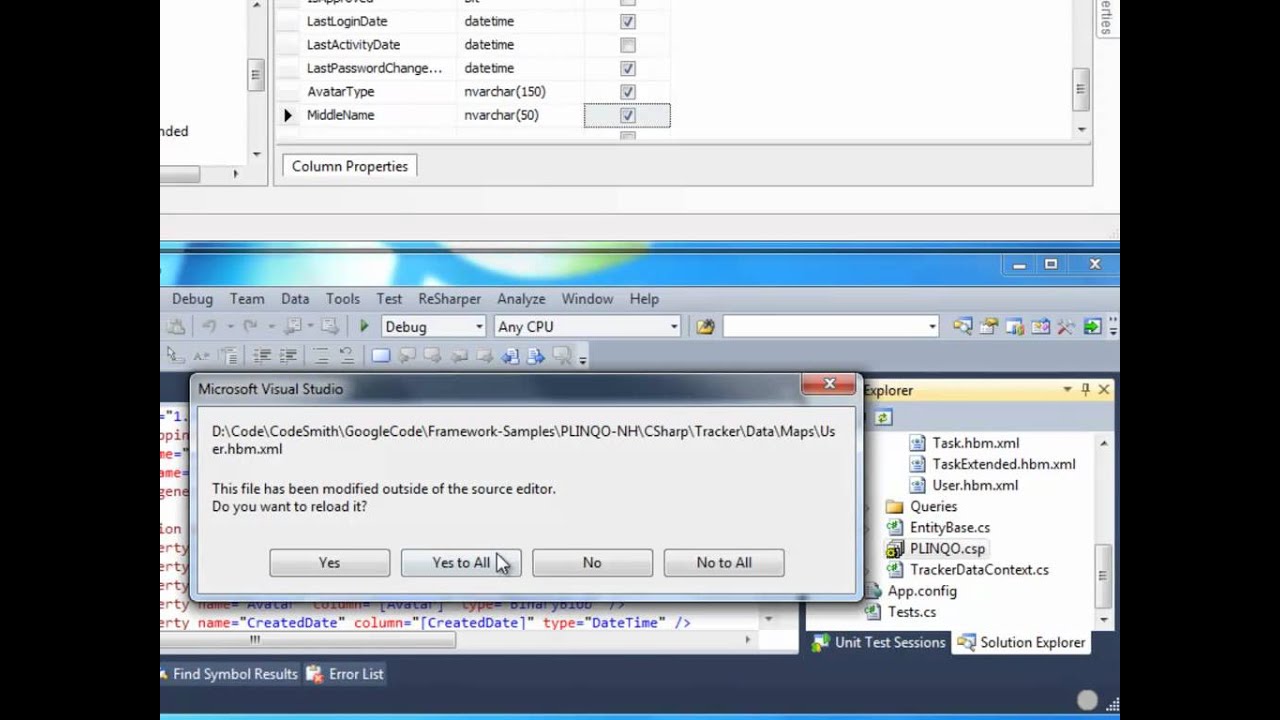The height and width of the screenshot is (720, 1280).
Task: Open the Properties Window toolbar icon
Action: [988, 326]
